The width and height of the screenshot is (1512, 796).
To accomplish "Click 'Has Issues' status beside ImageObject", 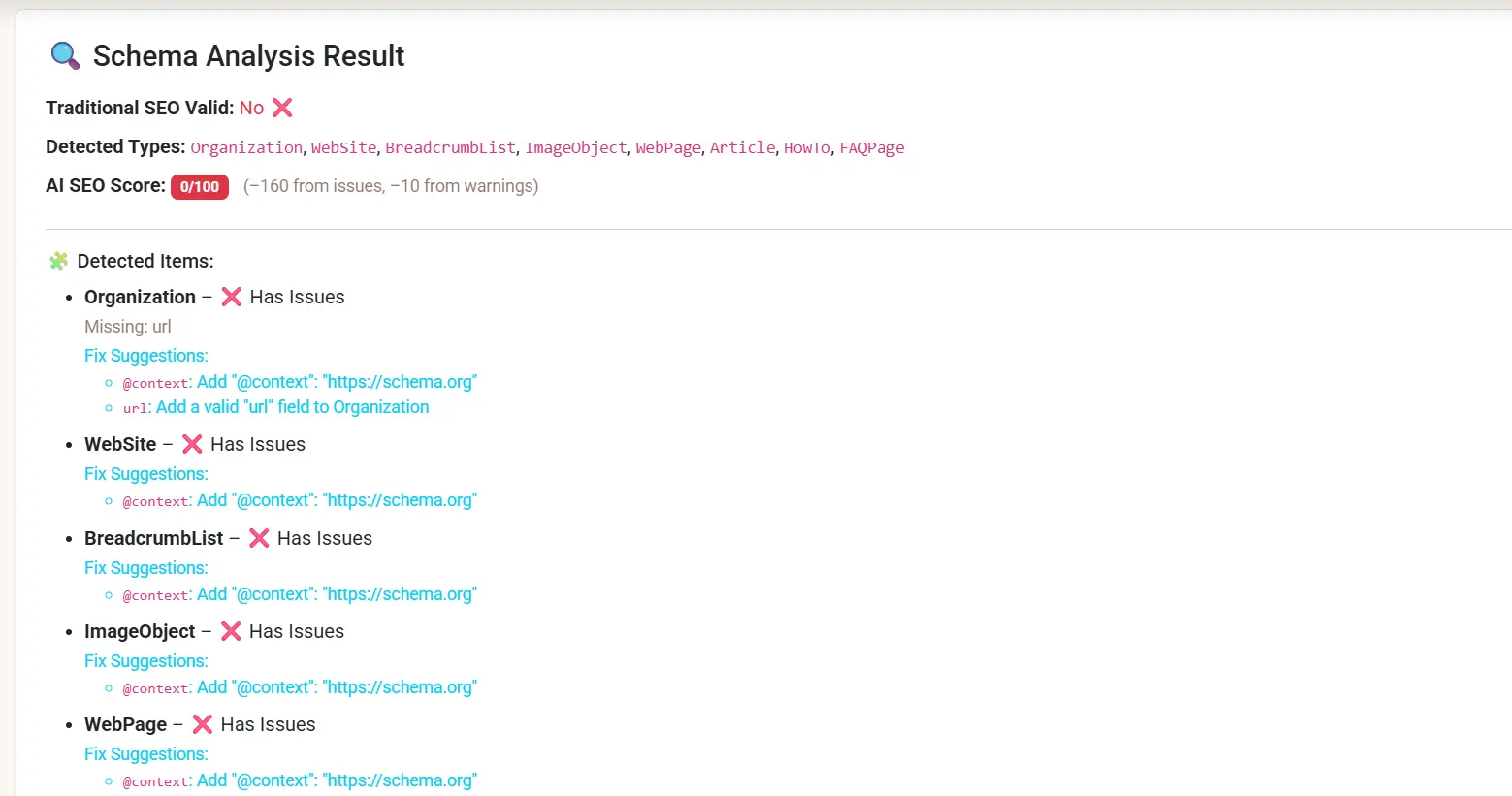I will click(297, 631).
